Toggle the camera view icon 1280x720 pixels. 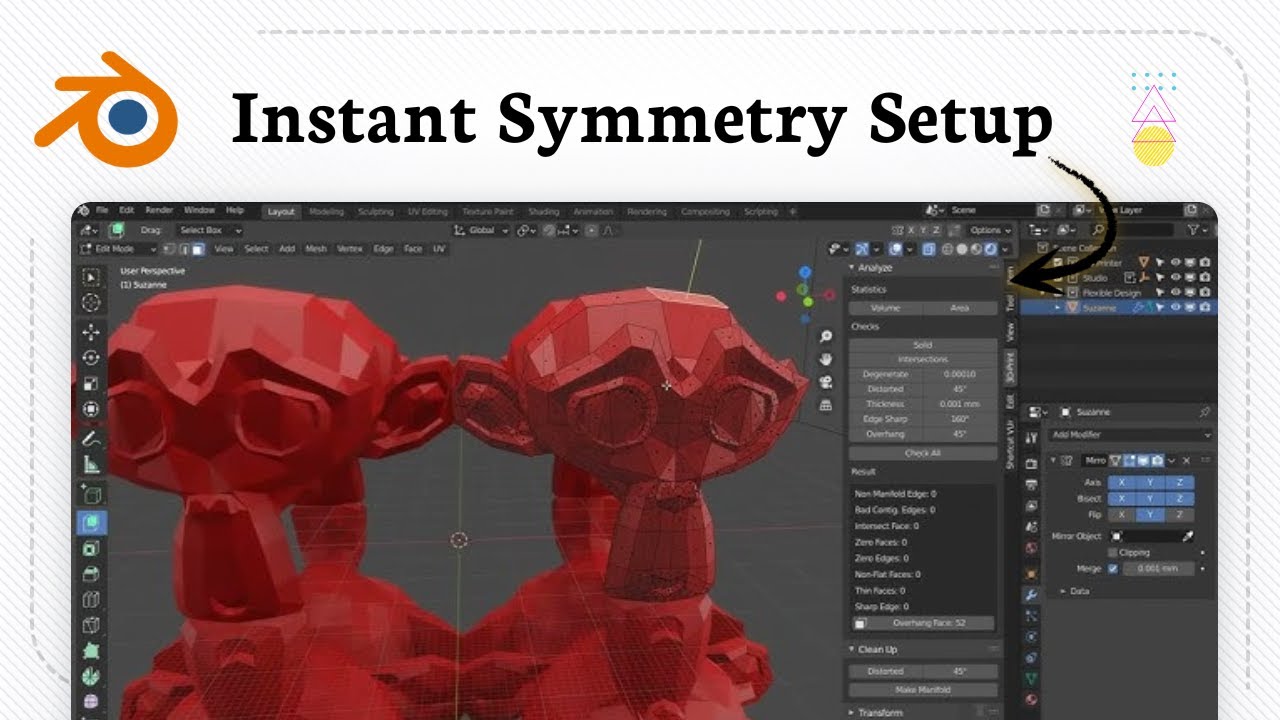click(x=826, y=382)
